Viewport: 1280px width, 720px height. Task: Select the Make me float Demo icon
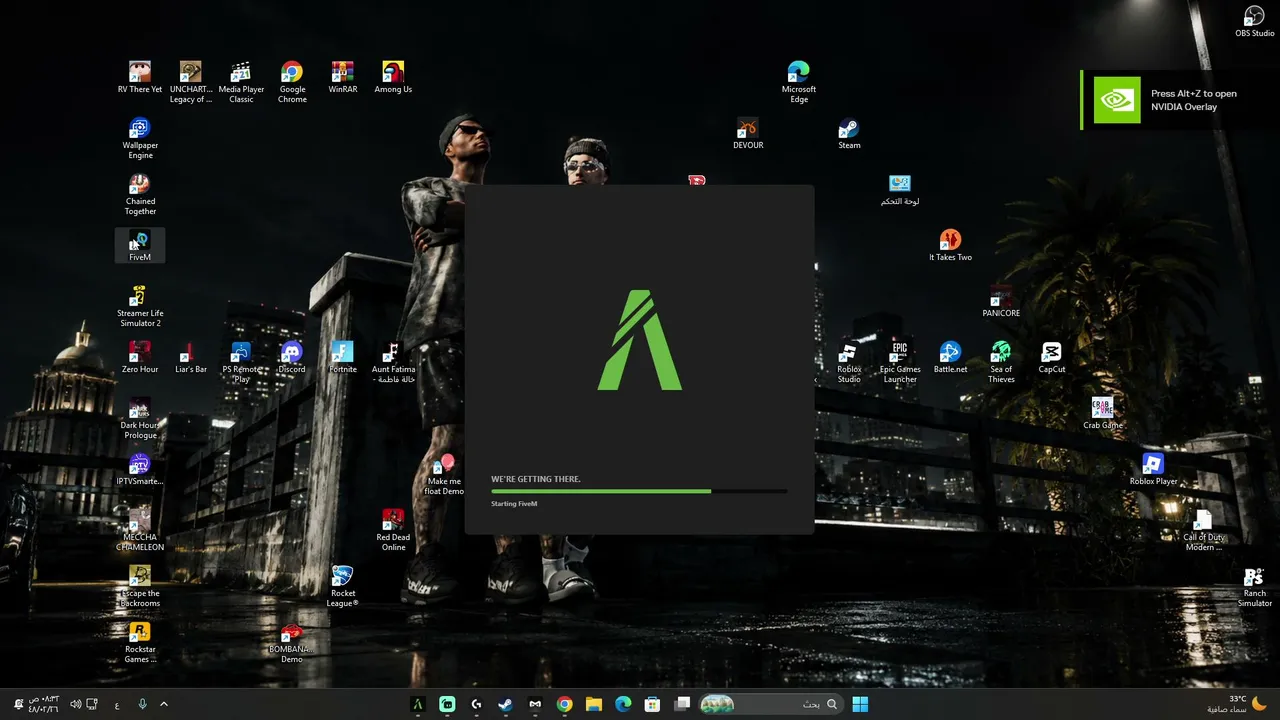[444, 474]
